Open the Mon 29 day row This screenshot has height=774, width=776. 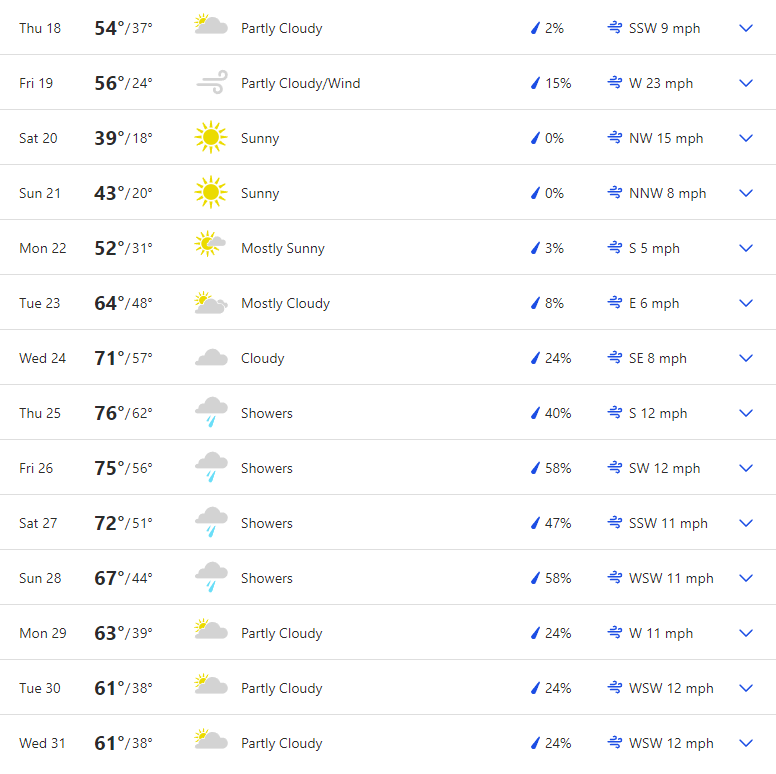388,632
